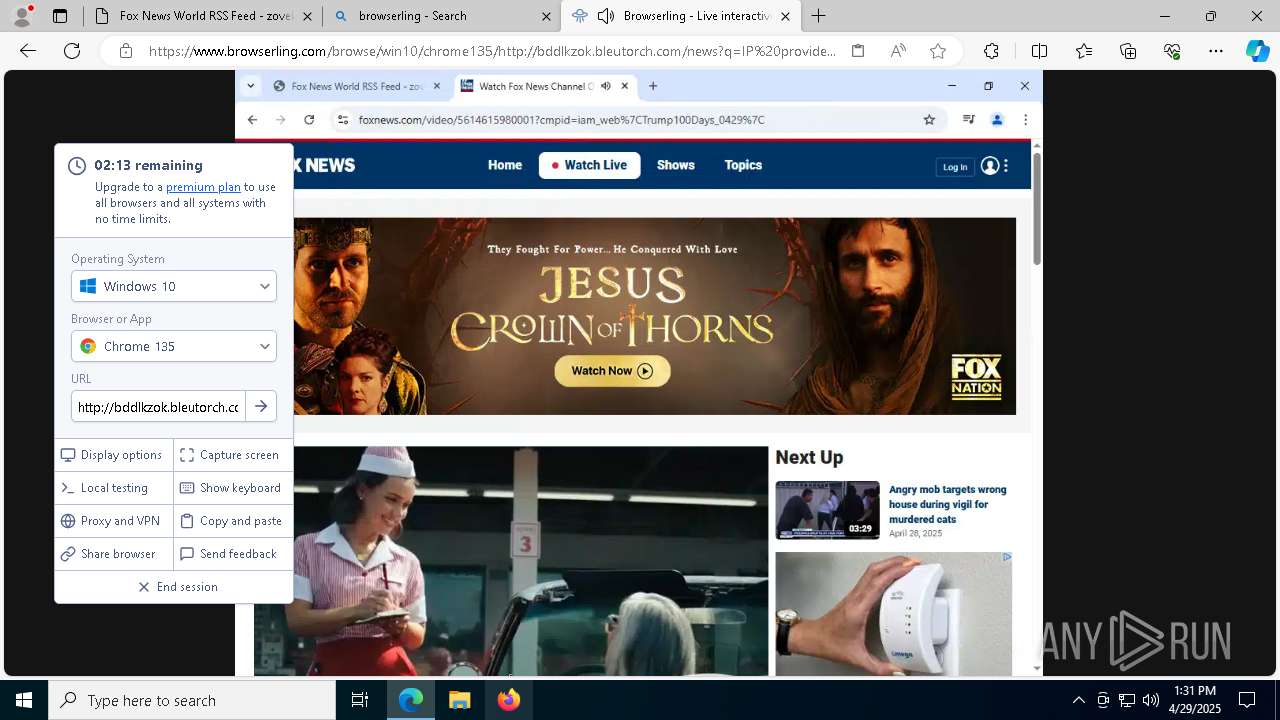The image size is (1280, 720).
Task: Open Edge Collections icon
Action: tap(1128, 51)
